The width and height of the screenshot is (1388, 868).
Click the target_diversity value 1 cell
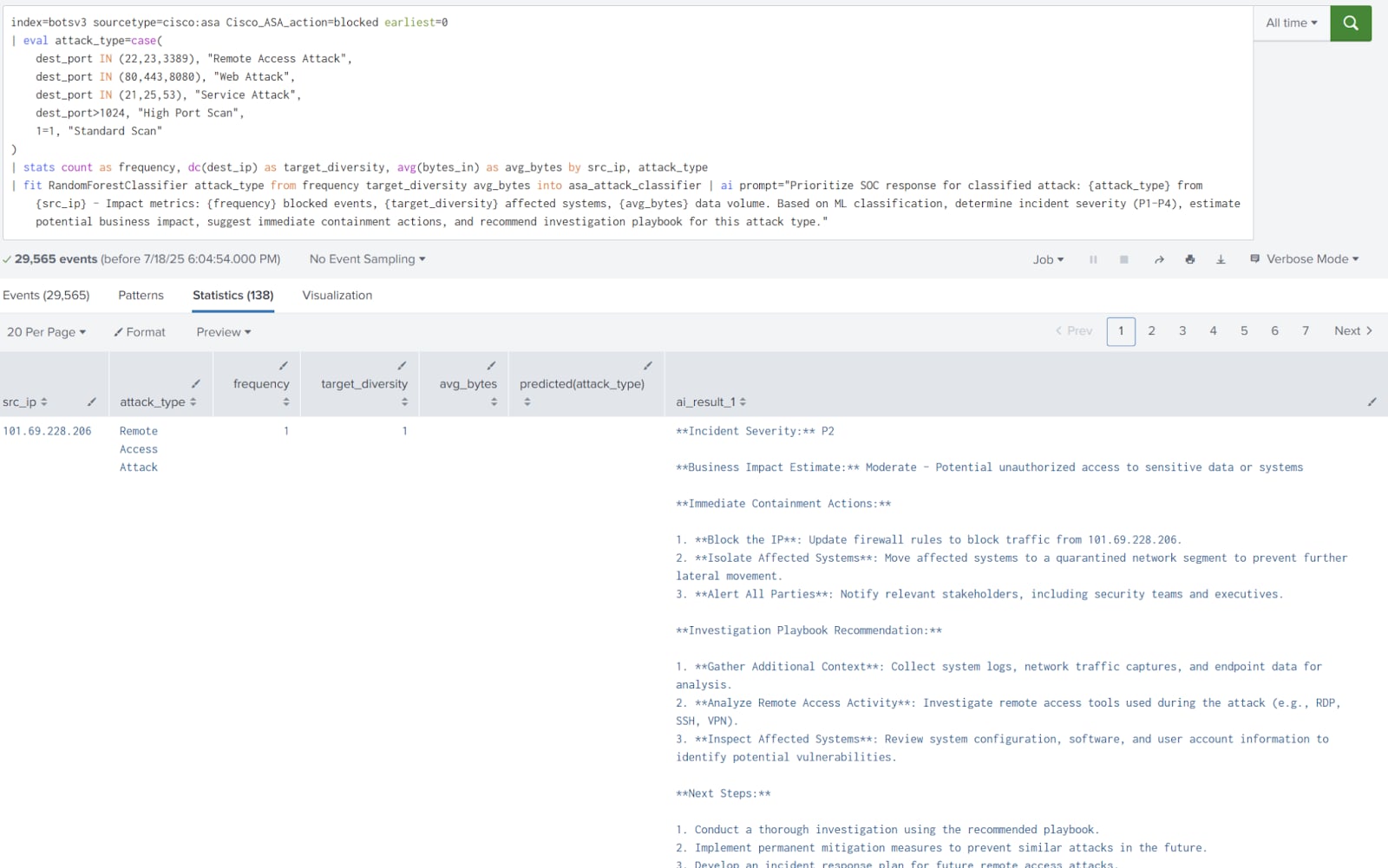pyautogui.click(x=404, y=431)
